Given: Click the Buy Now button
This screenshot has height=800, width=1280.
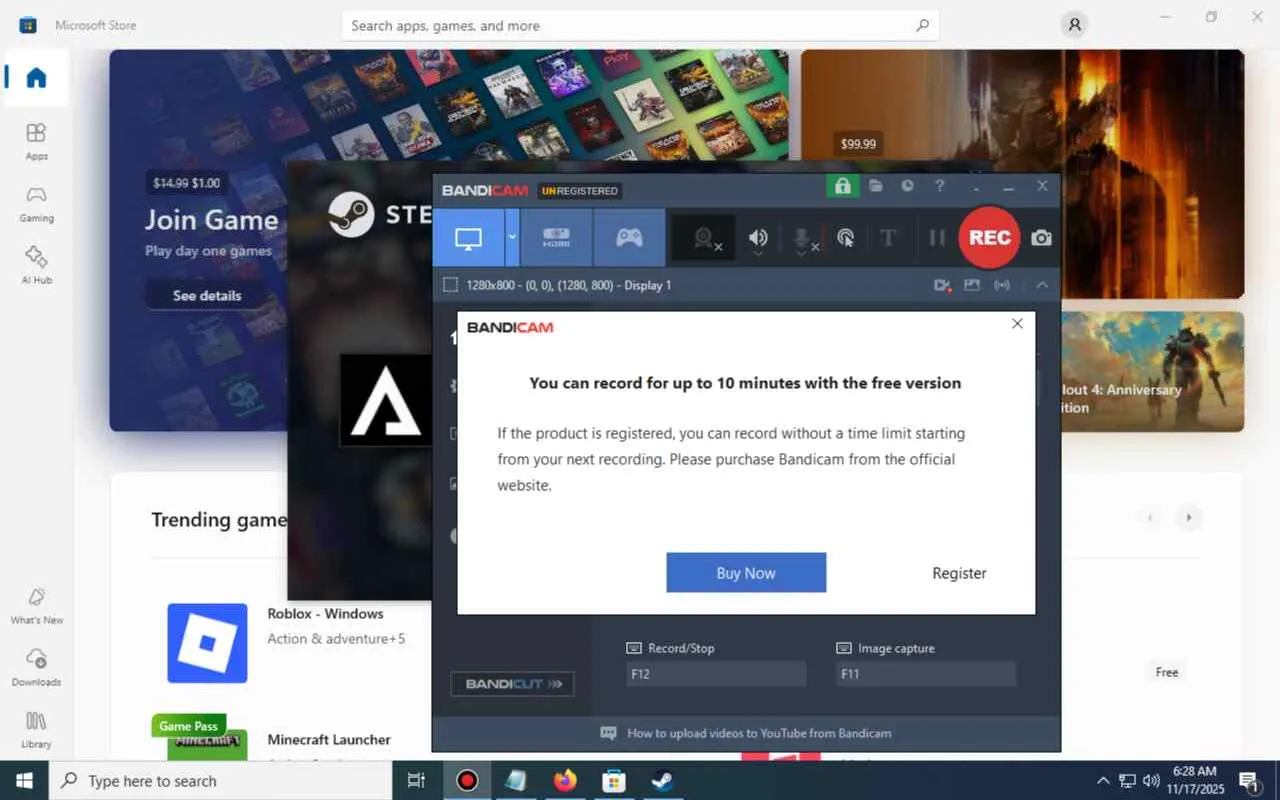Looking at the screenshot, I should (746, 573).
